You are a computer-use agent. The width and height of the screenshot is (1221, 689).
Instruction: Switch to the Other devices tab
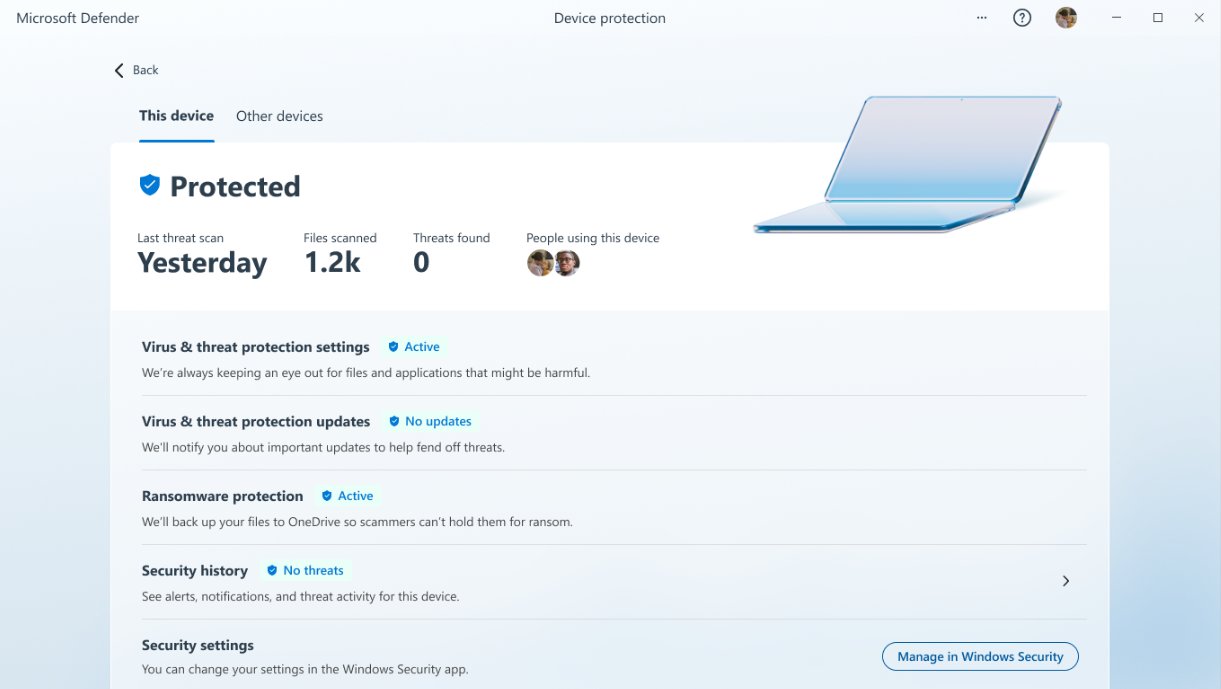279,116
